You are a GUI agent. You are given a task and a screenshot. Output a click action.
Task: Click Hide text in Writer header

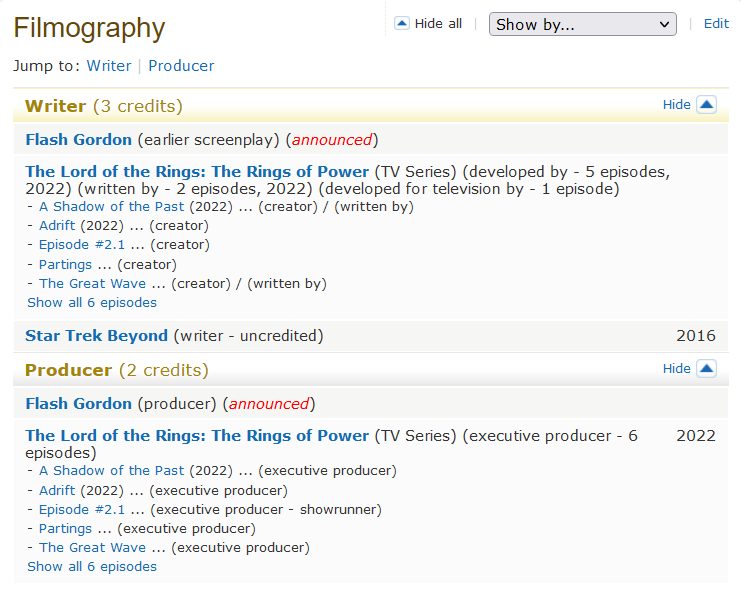[x=676, y=104]
